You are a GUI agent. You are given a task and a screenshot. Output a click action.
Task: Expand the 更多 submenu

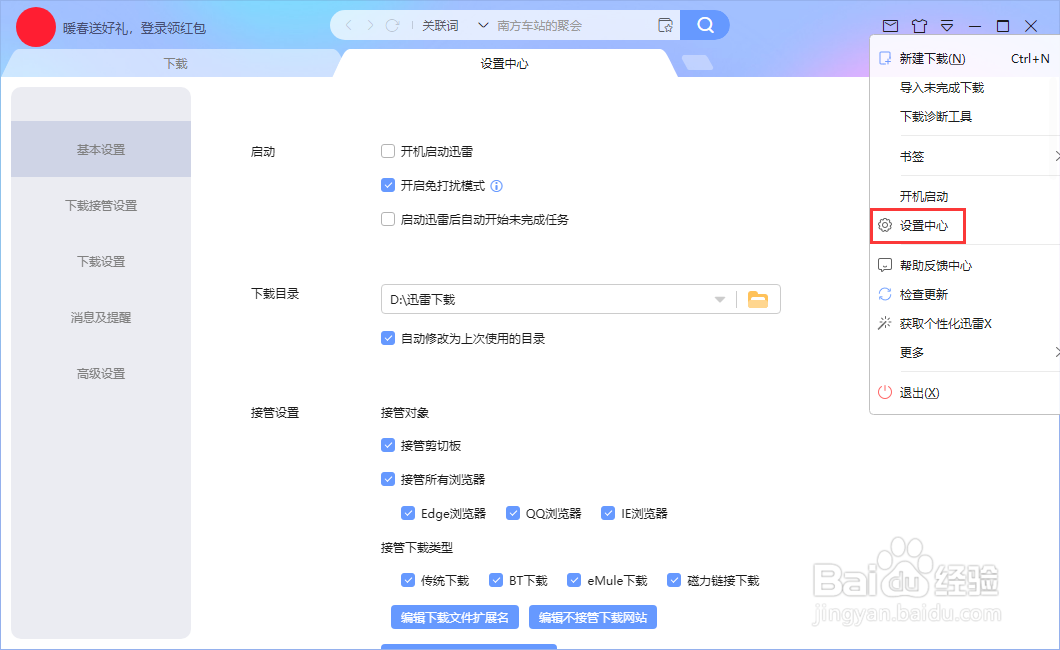(x=1056, y=351)
